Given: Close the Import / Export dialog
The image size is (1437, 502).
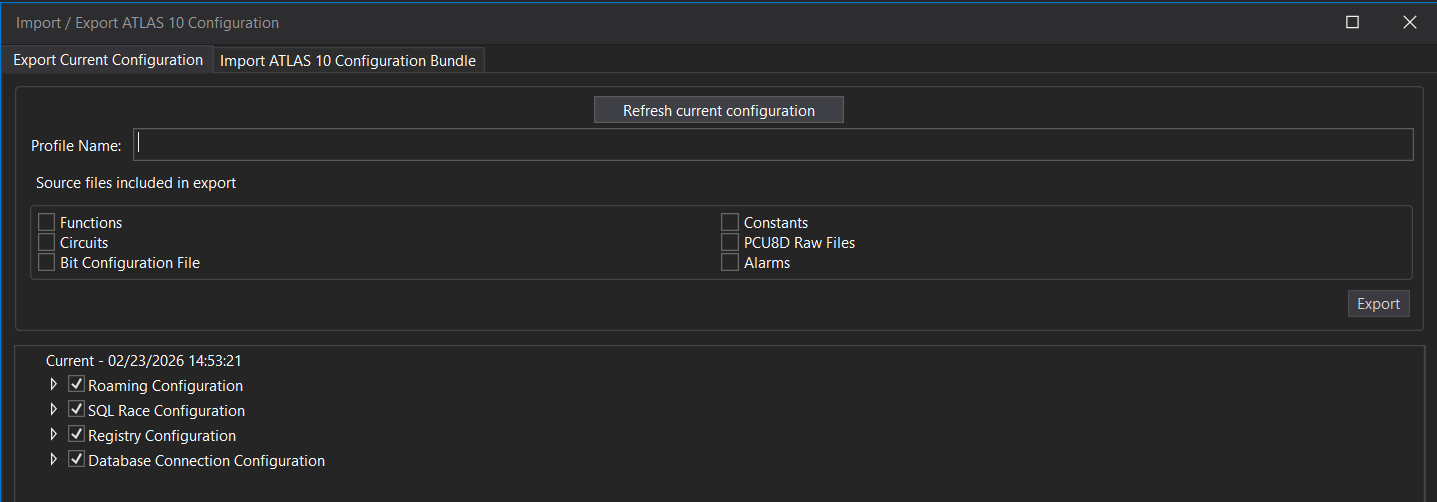Looking at the screenshot, I should (1410, 22).
